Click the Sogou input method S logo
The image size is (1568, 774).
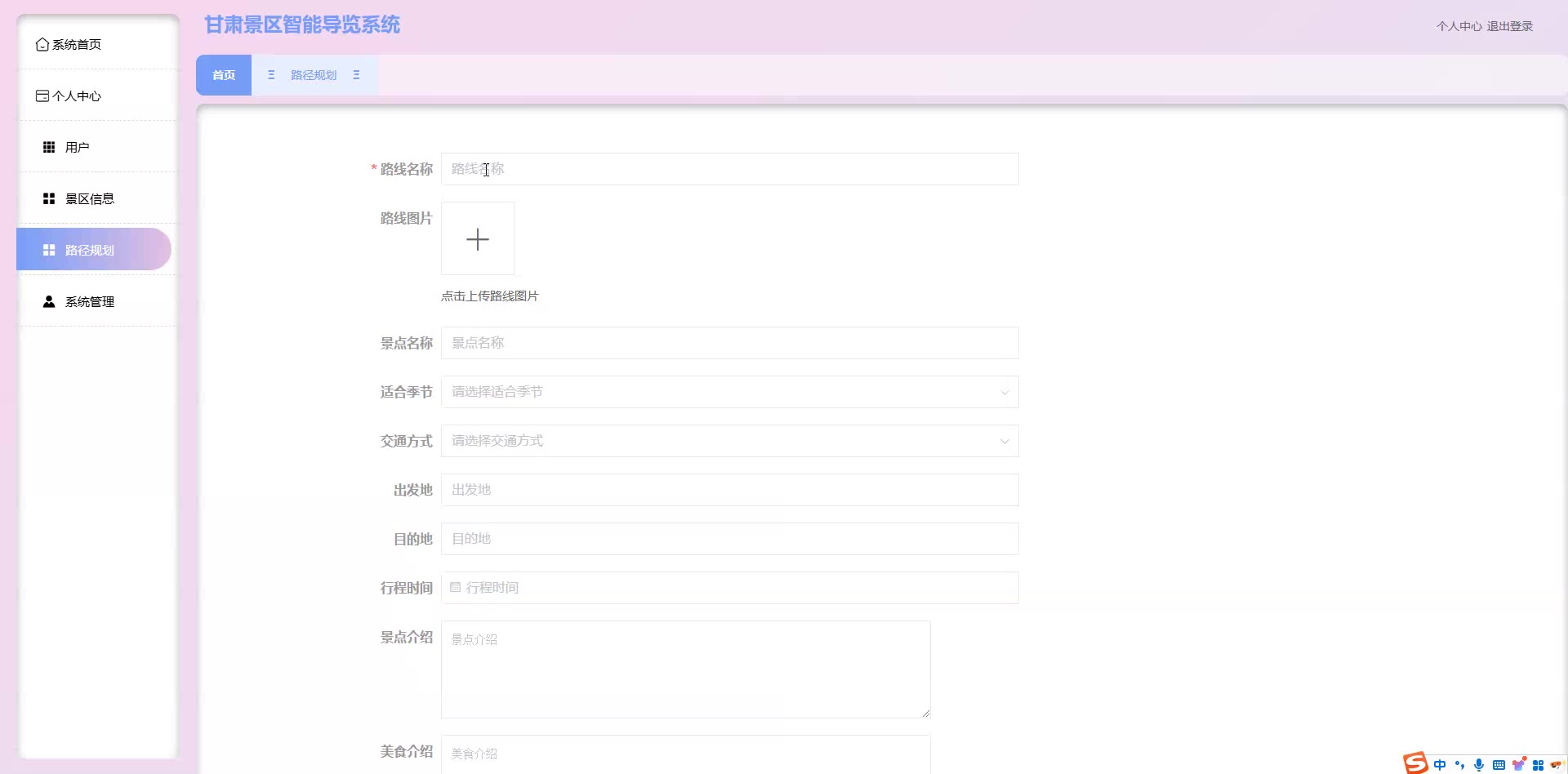click(1415, 763)
